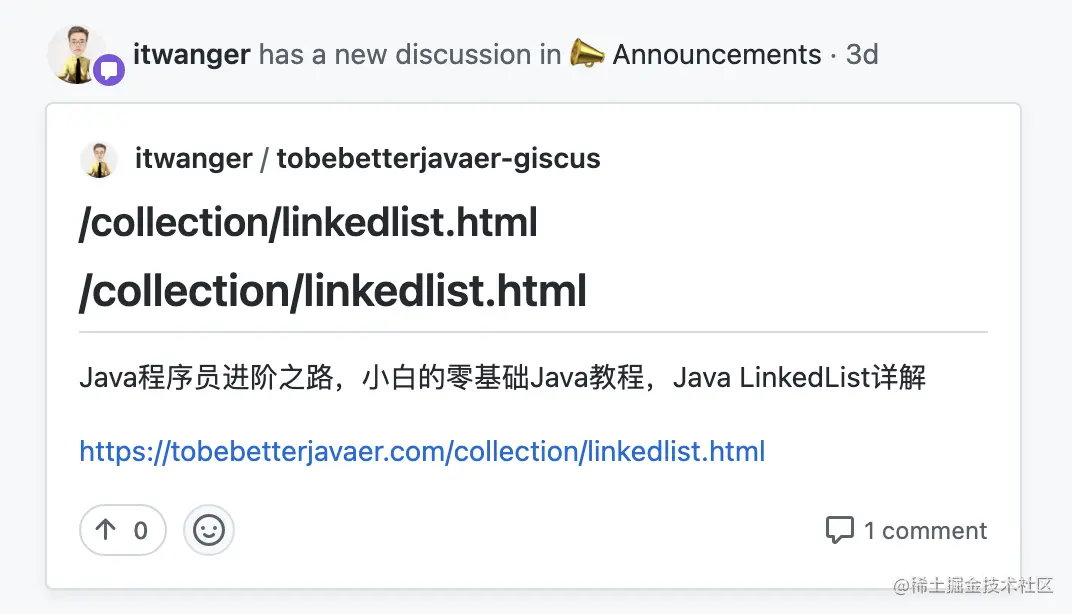Click the purple discussion badge icon
This screenshot has width=1072, height=614.
coord(109,69)
